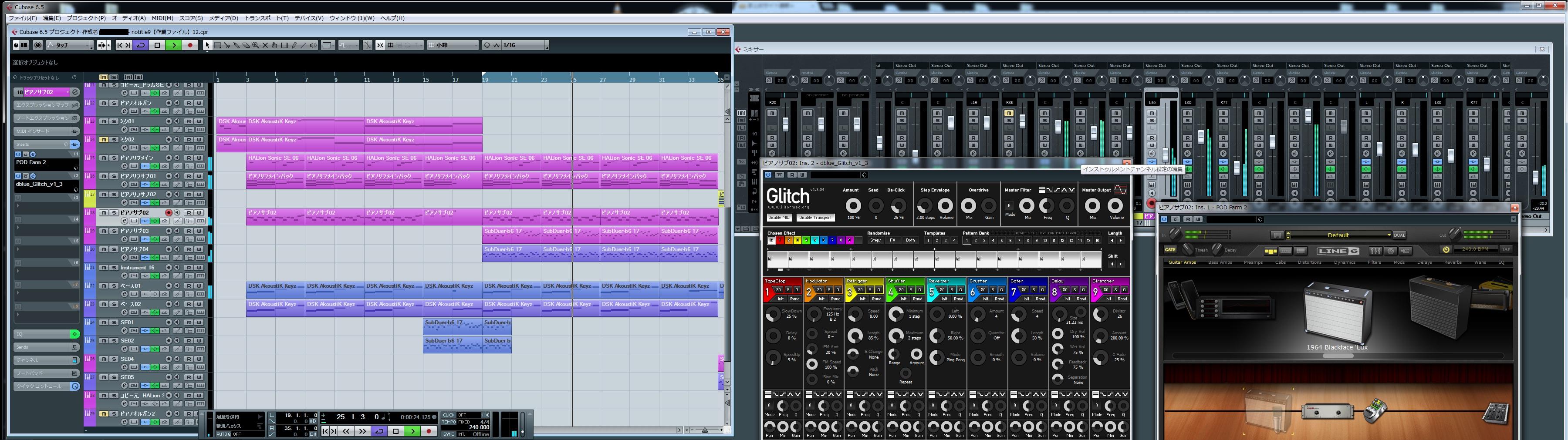Image resolution: width=1568 pixels, height=440 pixels.
Task: Select pattern bank 8 in Glitch
Action: click(x=1028, y=240)
